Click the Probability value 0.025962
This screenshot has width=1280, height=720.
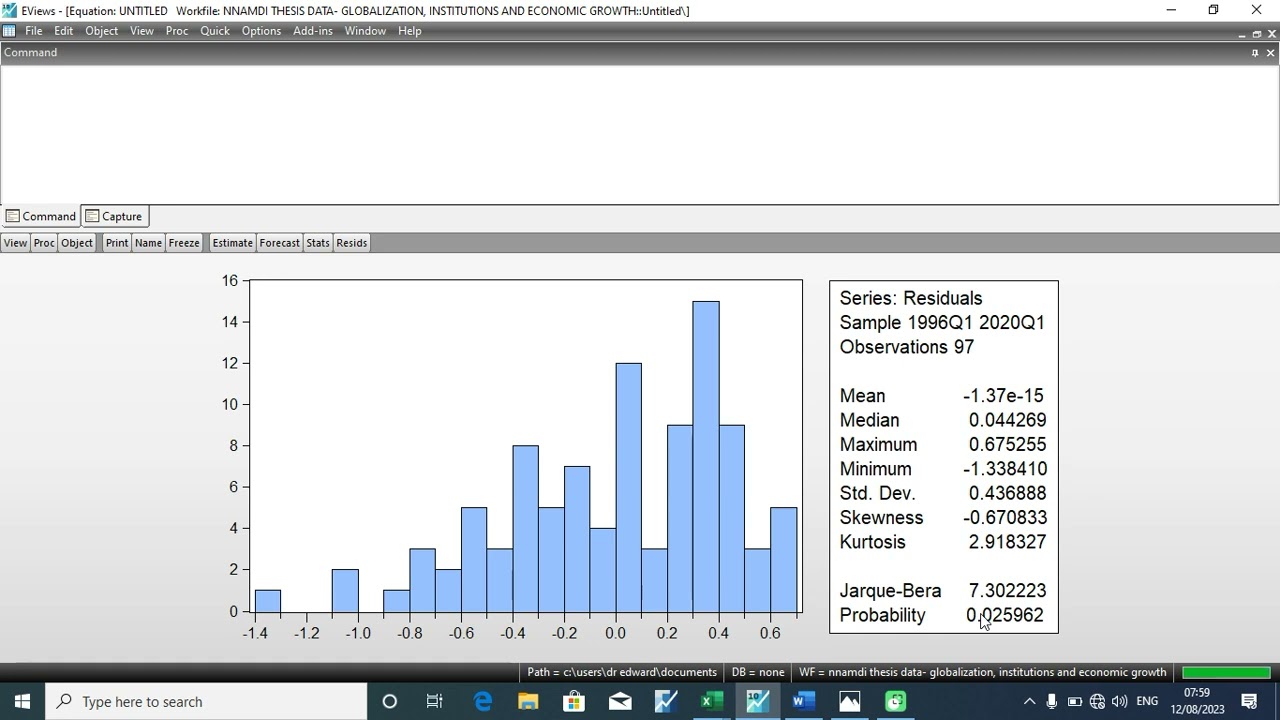[1005, 615]
